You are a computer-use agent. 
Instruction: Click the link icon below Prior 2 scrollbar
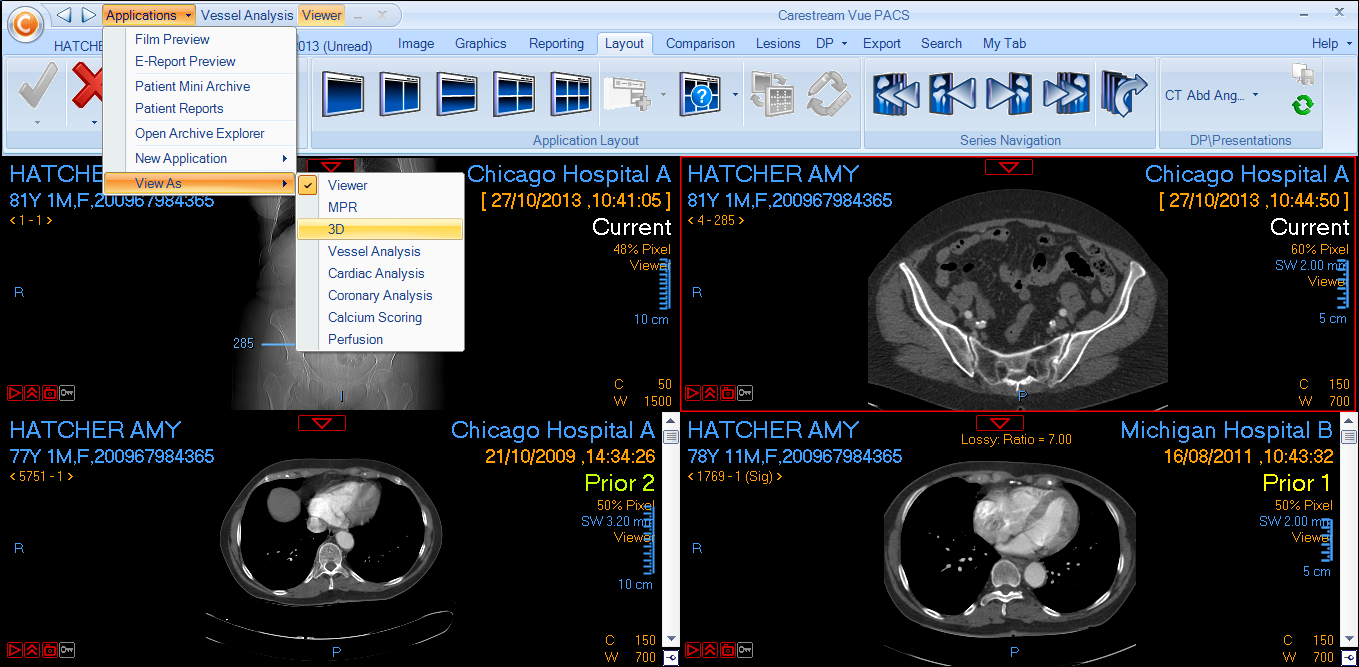670,657
